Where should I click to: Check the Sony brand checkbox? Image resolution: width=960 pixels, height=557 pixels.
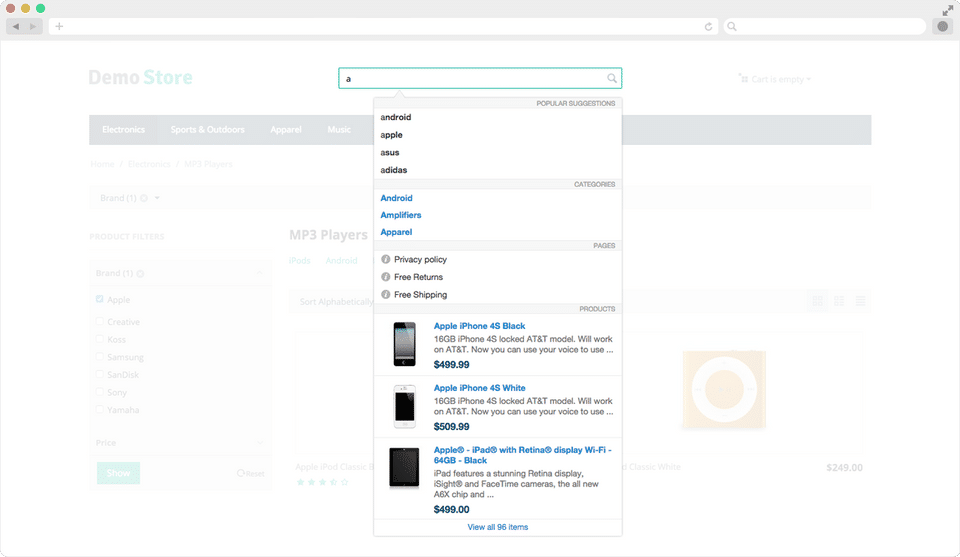[99, 392]
